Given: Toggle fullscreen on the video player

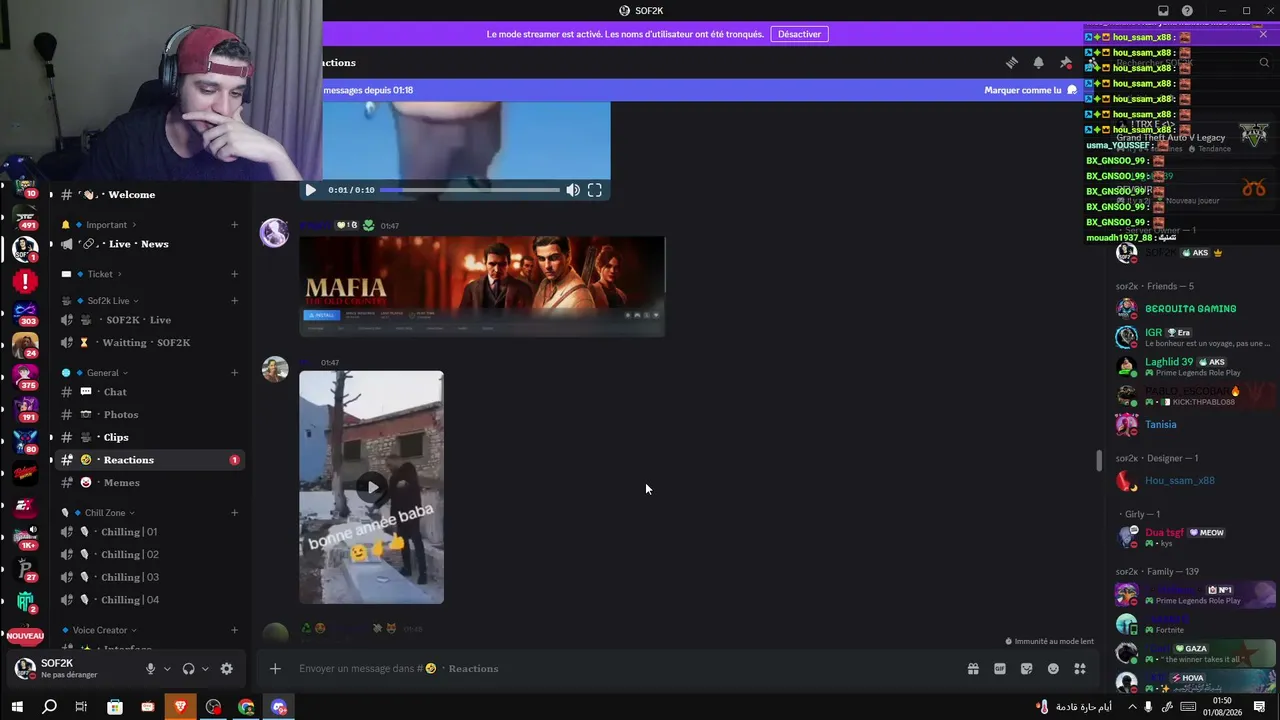Looking at the screenshot, I should [x=595, y=190].
